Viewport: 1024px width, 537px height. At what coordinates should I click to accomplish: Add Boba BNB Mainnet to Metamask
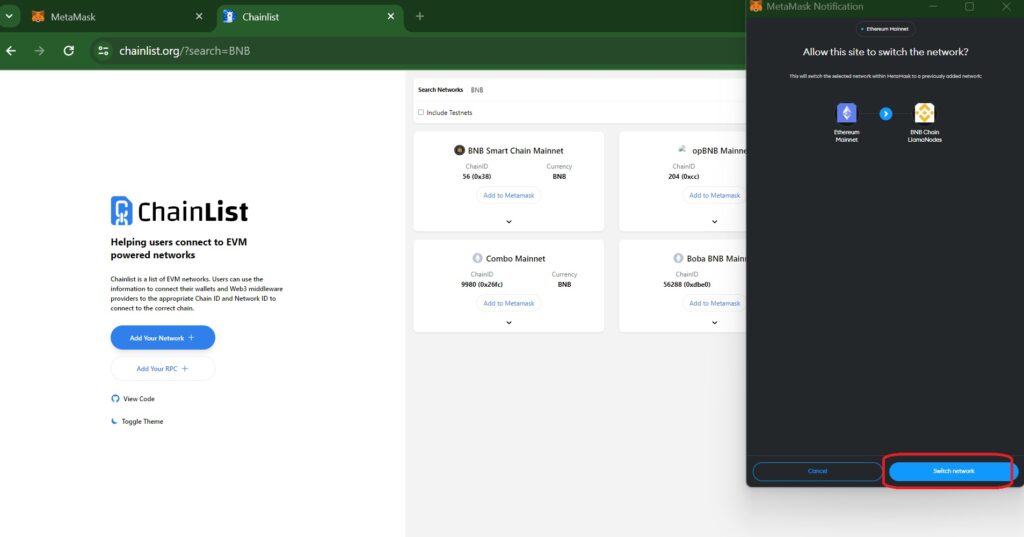714,303
